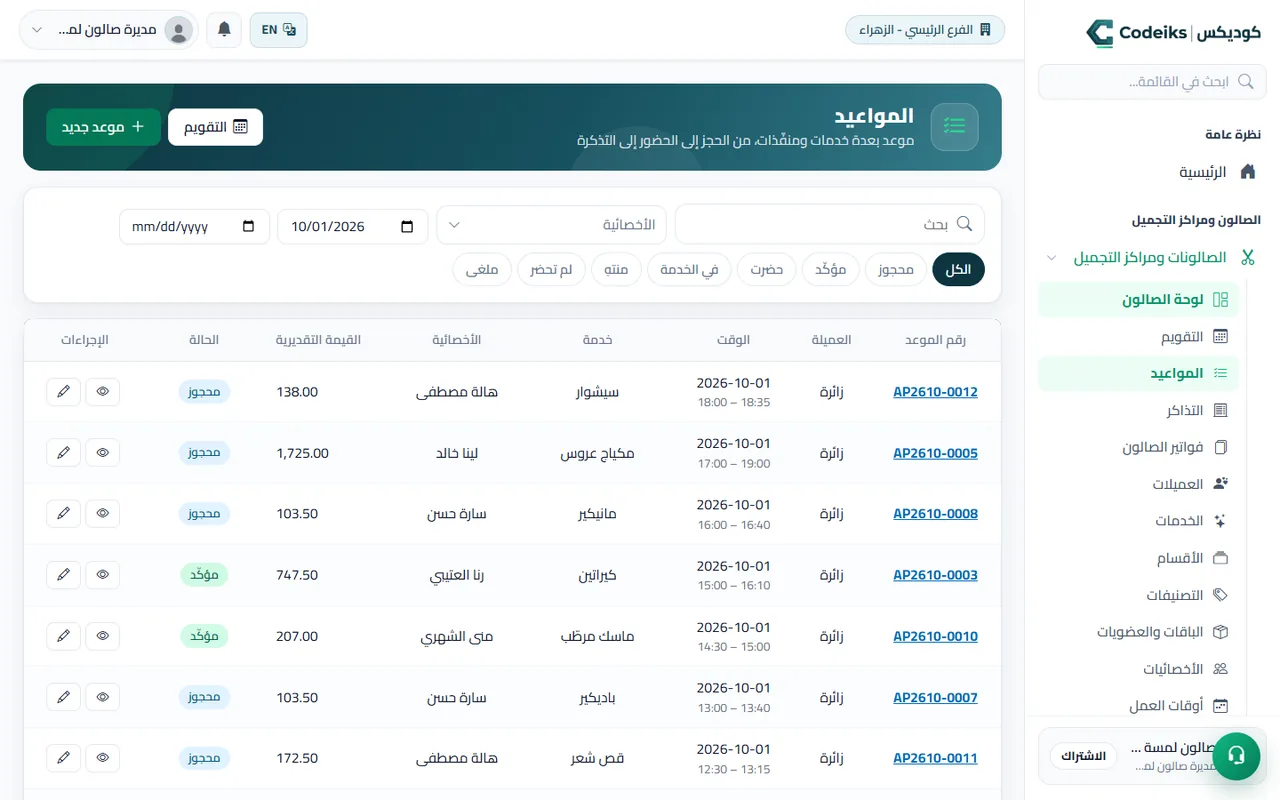Show appointment AP2610-0008 via eye icon
The image size is (1280, 800).
(102, 514)
